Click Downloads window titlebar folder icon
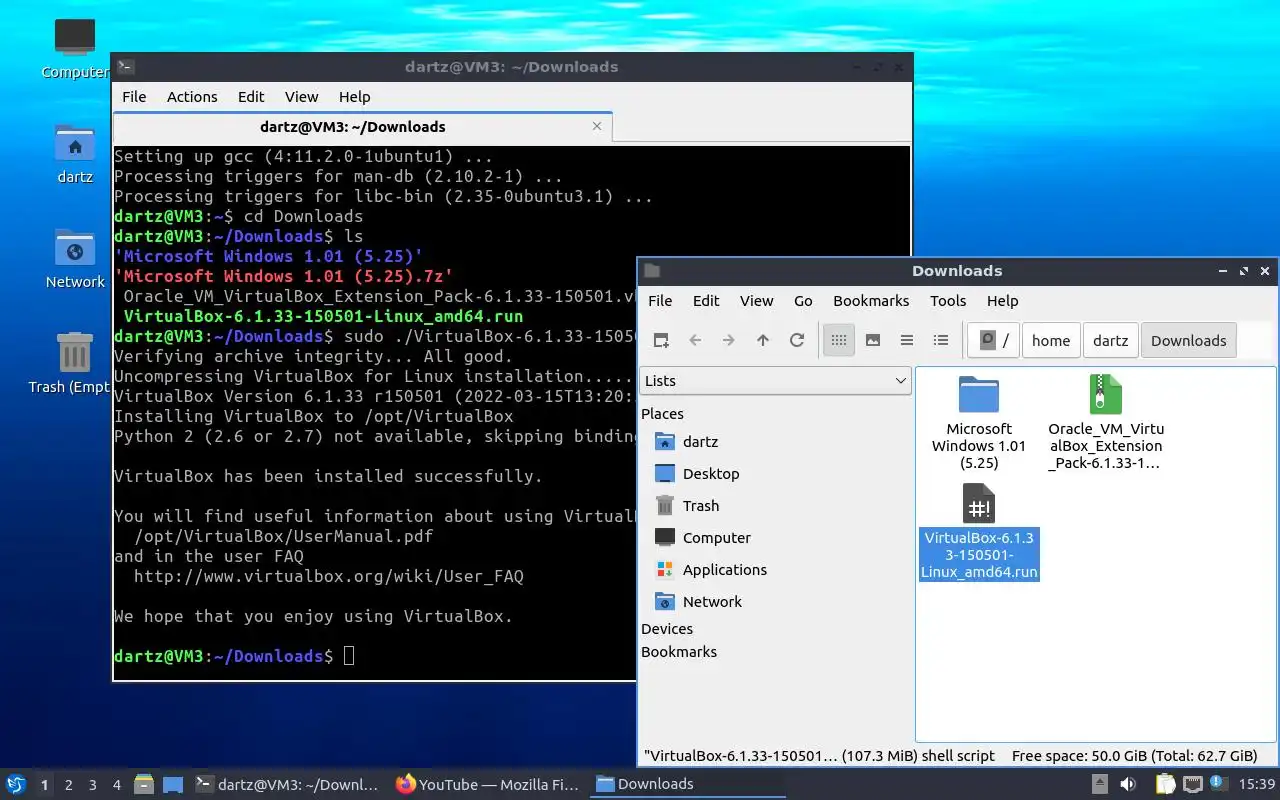This screenshot has height=800, width=1280. [x=652, y=271]
